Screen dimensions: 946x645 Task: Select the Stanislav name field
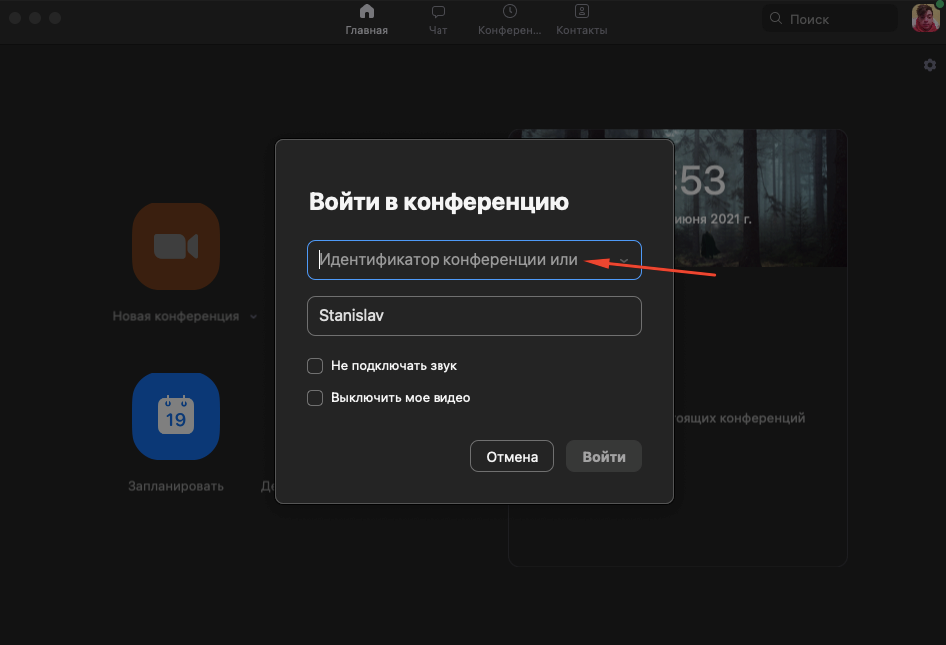(x=474, y=316)
